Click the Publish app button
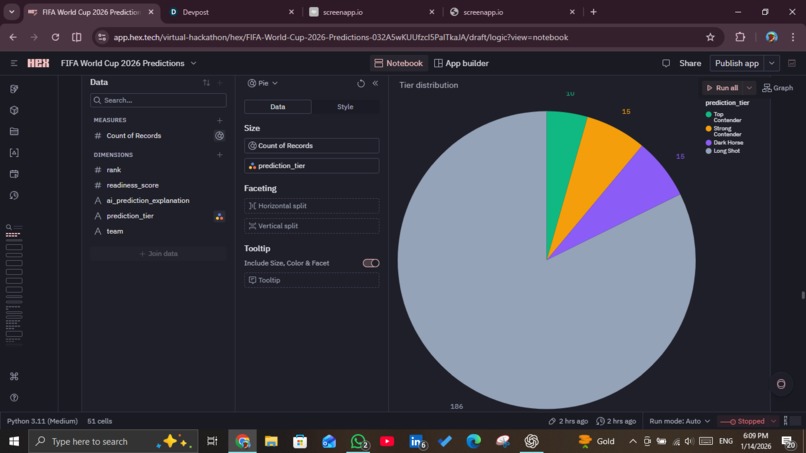This screenshot has height=453, width=806. click(737, 63)
